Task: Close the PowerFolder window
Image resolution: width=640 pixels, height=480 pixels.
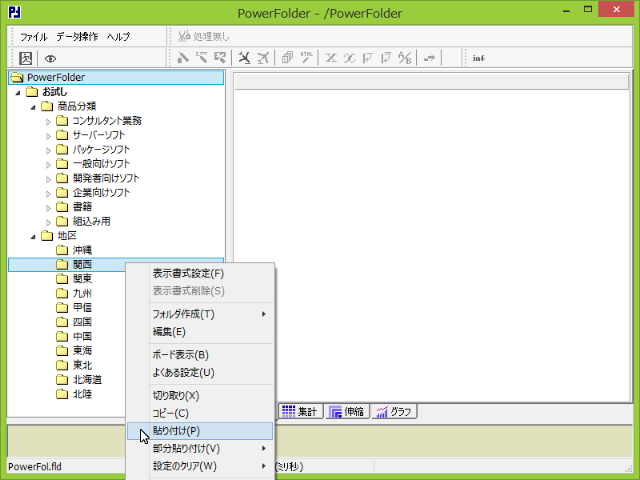Action: click(616, 9)
